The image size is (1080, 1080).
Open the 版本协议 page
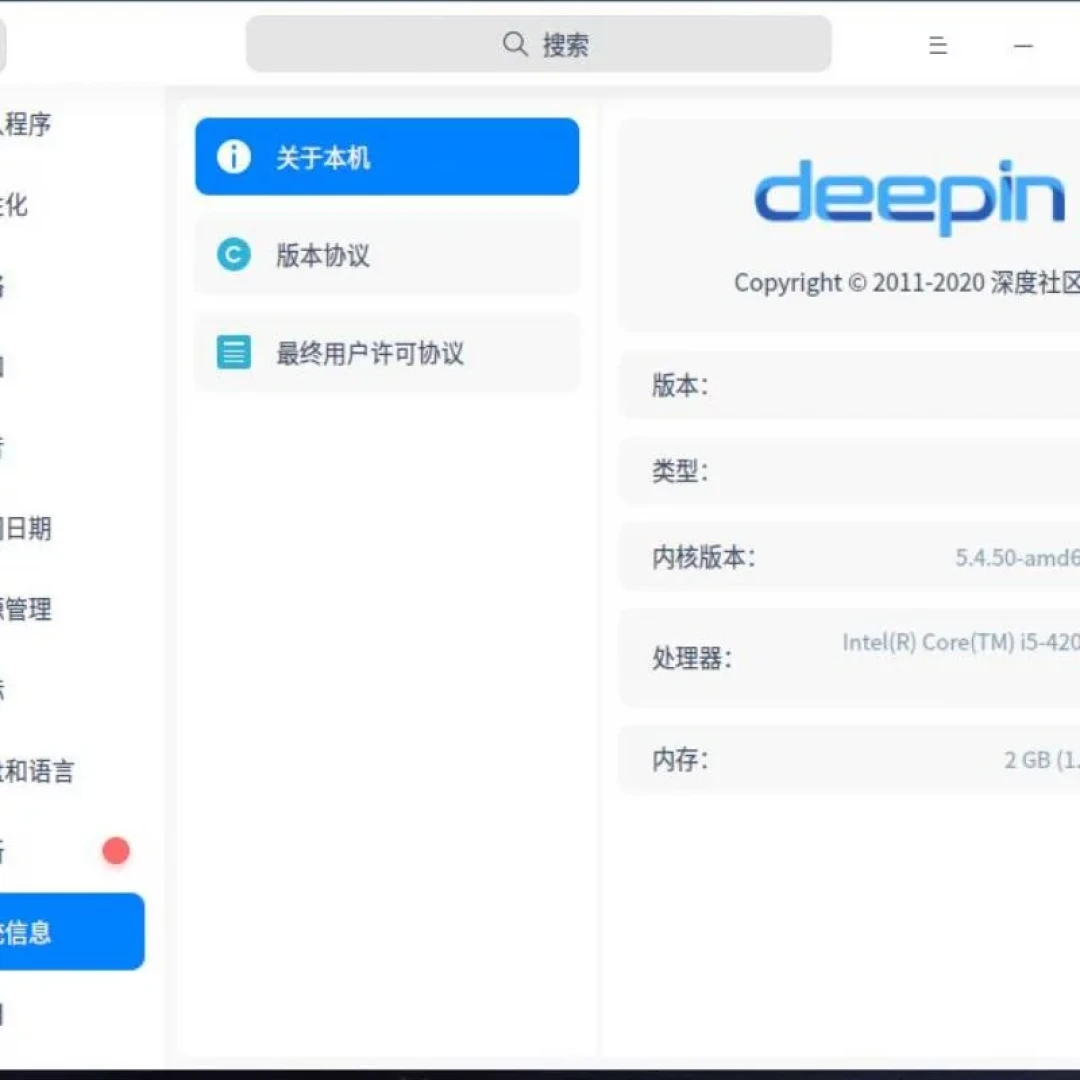387,255
